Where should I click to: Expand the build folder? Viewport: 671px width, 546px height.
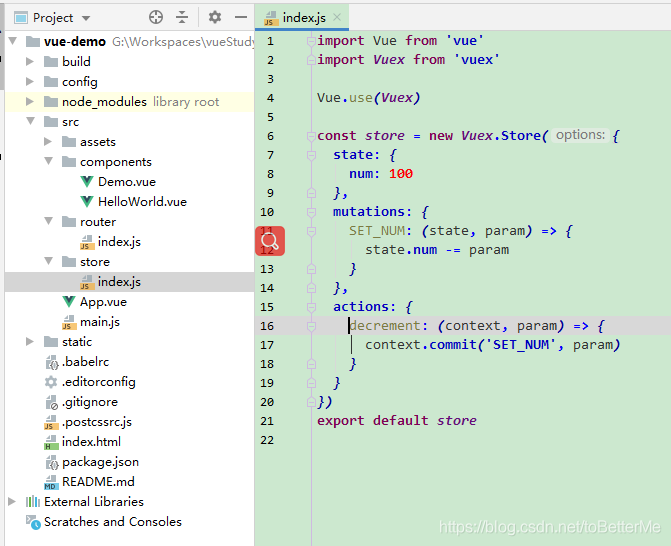click(30, 61)
